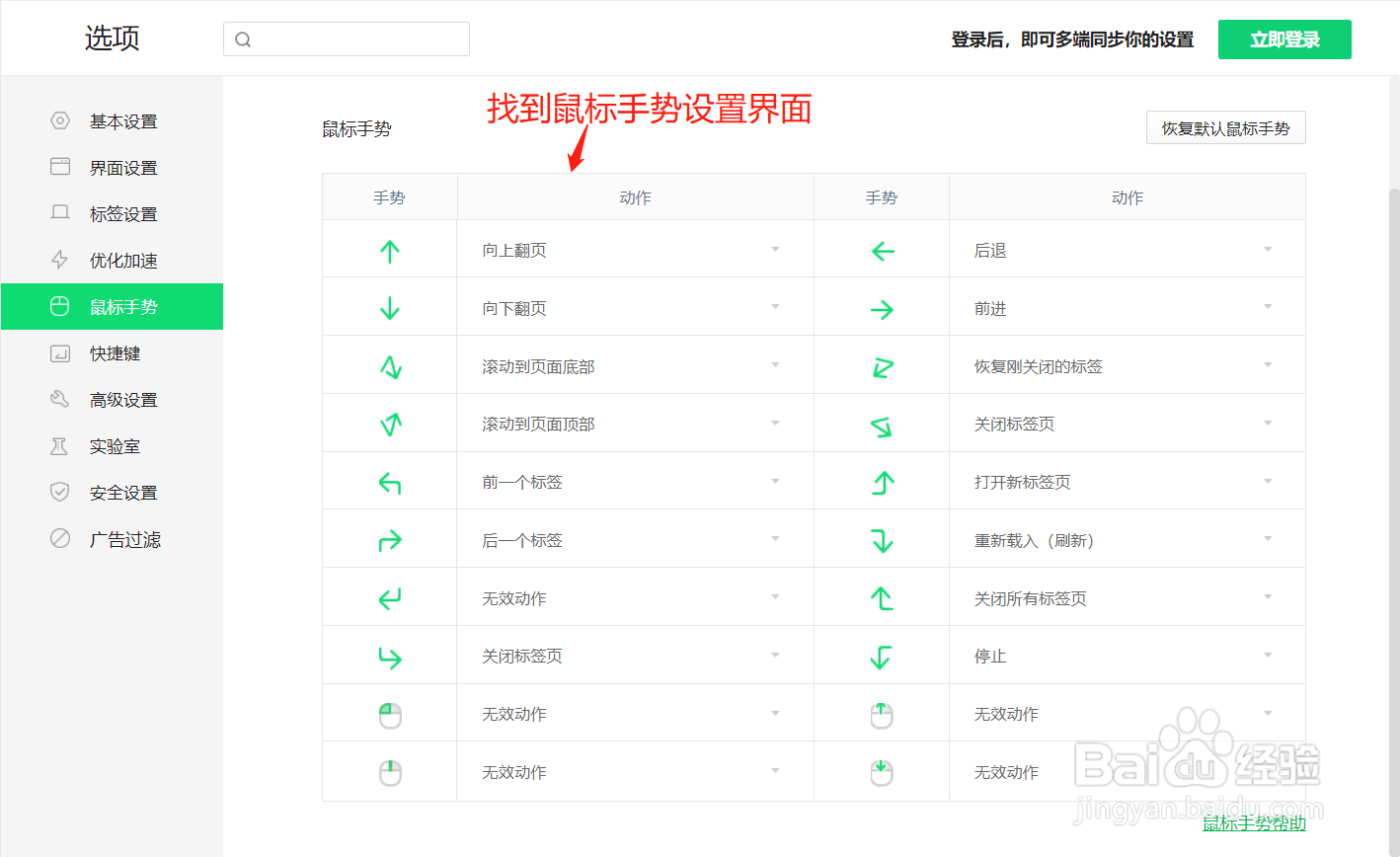
Task: Click the flask icon for 实验室
Action: [60, 446]
